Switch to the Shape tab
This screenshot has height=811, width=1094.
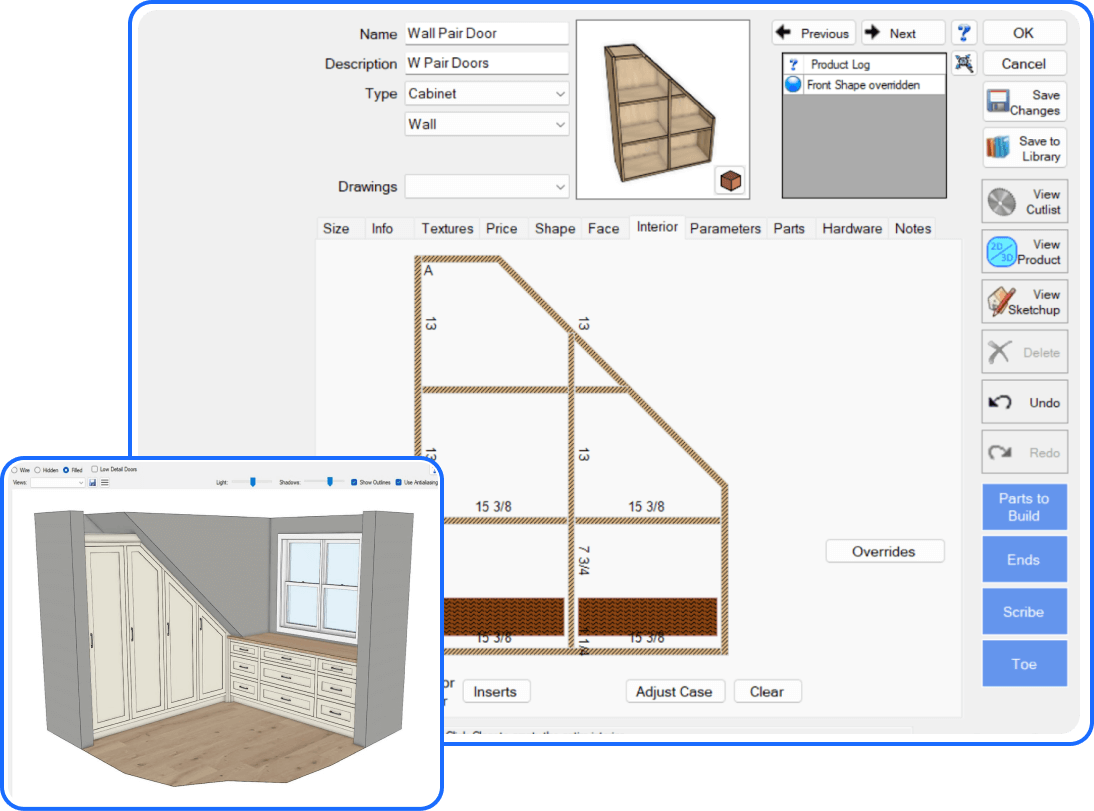(555, 228)
